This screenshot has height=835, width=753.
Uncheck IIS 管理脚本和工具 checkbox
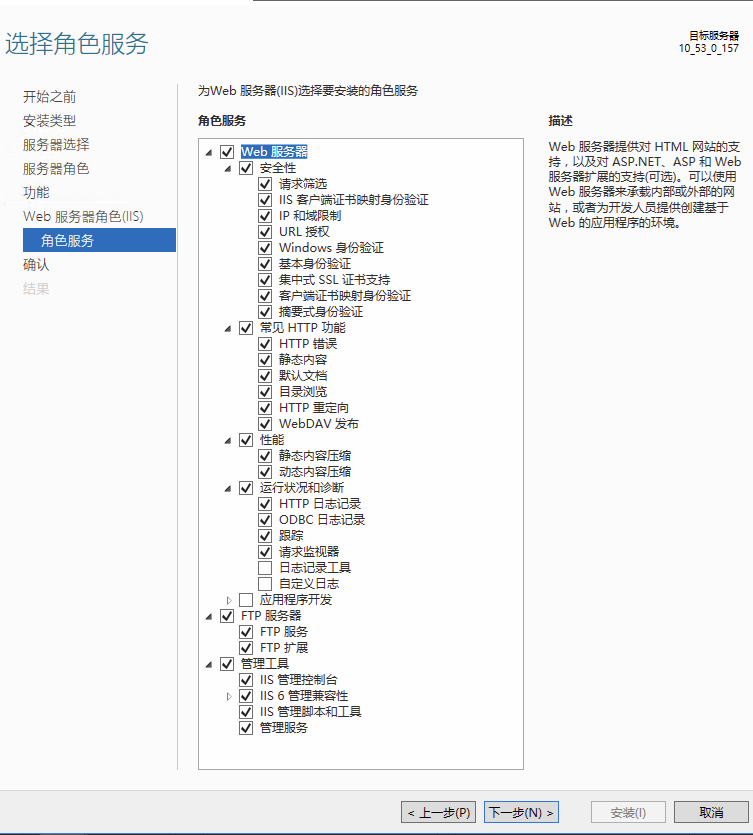click(246, 712)
